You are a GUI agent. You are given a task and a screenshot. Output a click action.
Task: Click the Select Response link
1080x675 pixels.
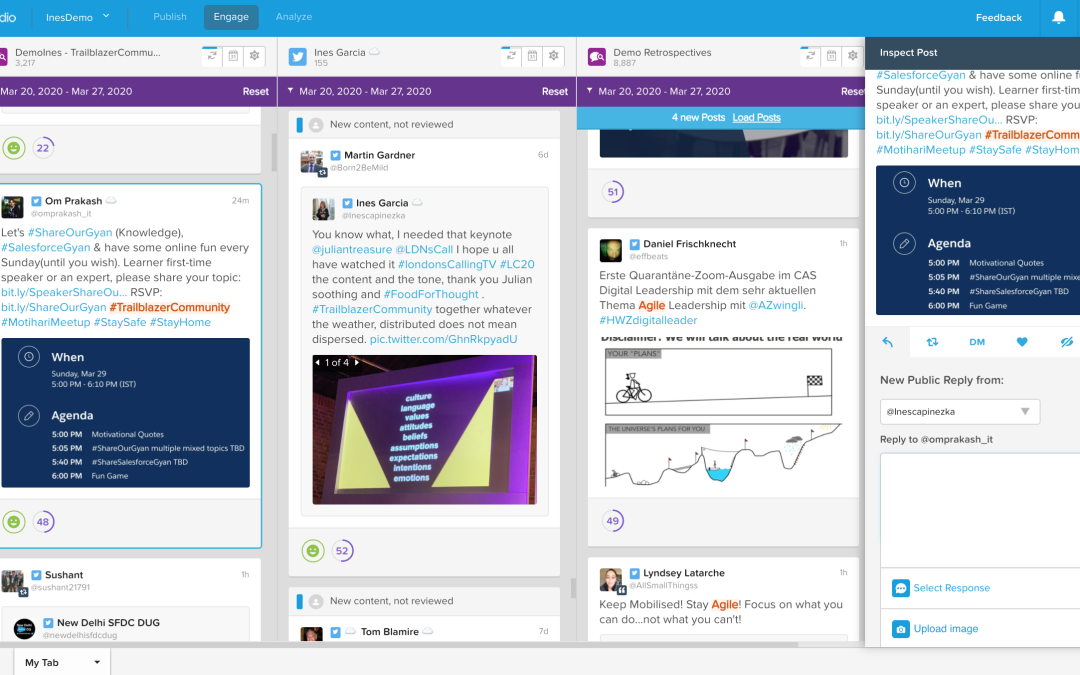coord(951,588)
